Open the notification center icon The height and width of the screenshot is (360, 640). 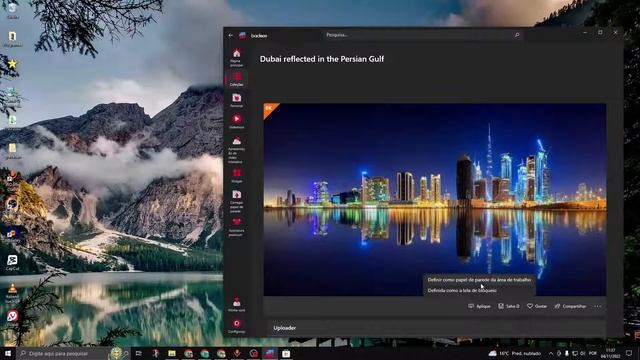click(629, 353)
